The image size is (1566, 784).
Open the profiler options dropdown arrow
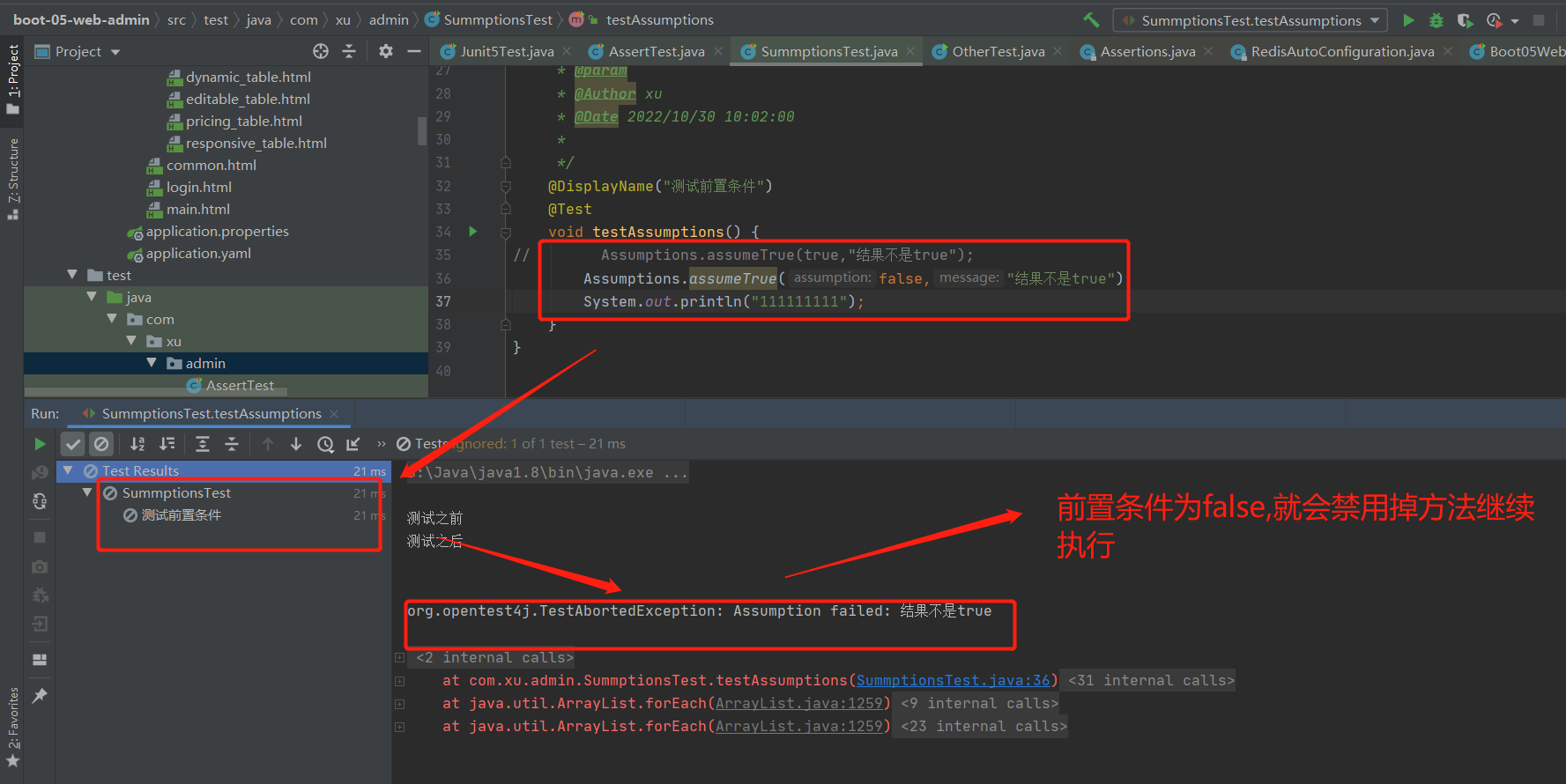pos(1515,21)
